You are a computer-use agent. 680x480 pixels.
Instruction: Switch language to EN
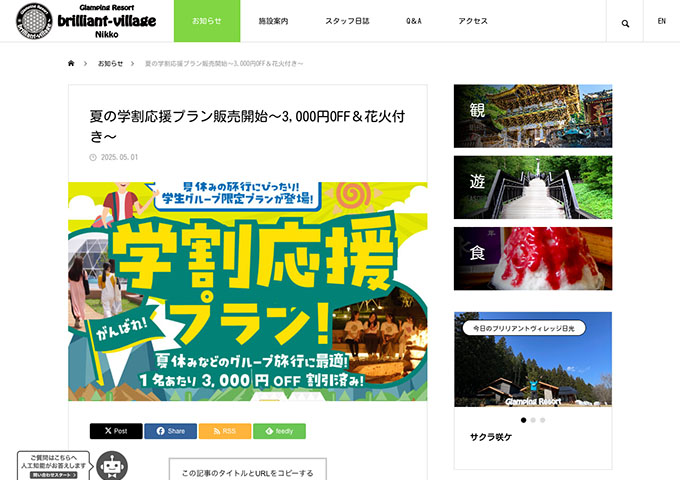tap(661, 22)
